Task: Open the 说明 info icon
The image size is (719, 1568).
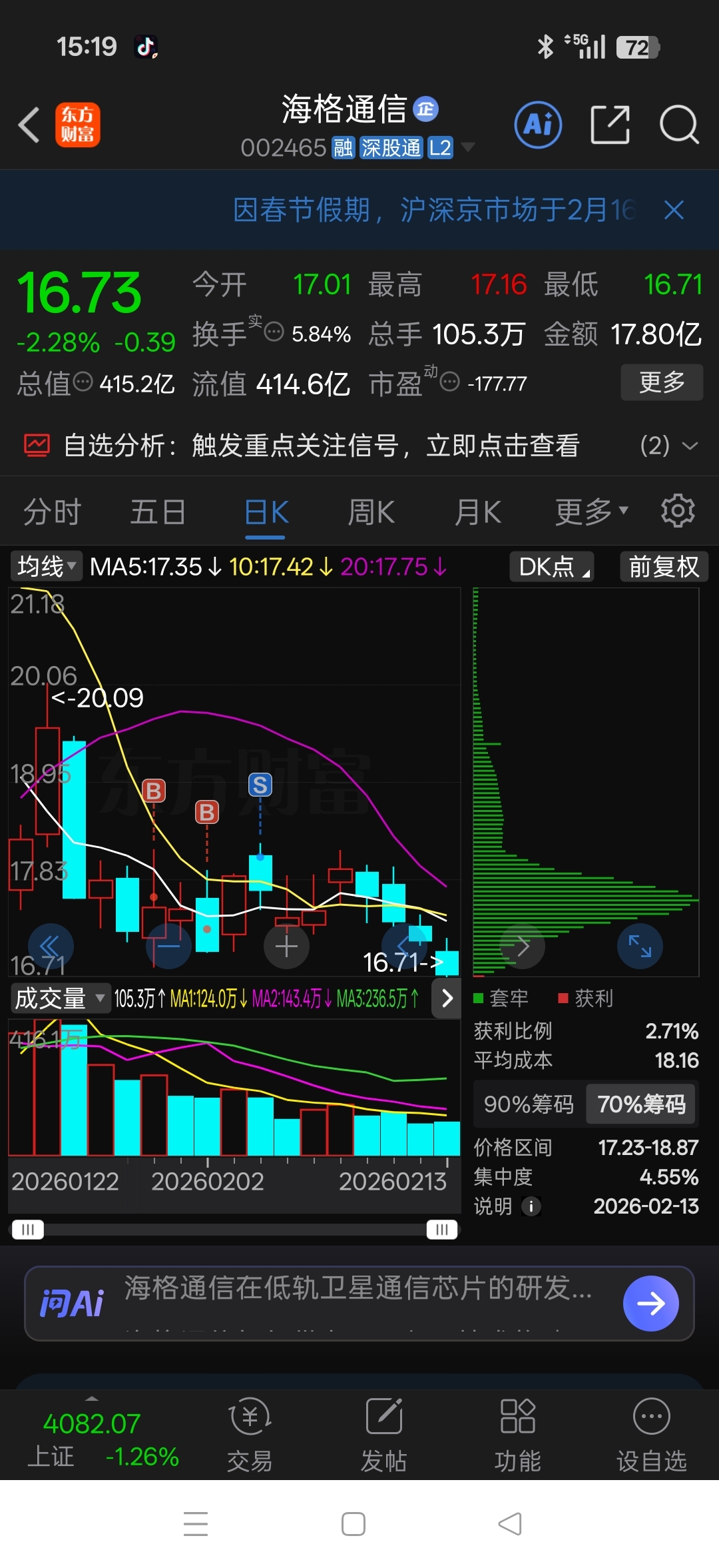Action: (531, 1206)
